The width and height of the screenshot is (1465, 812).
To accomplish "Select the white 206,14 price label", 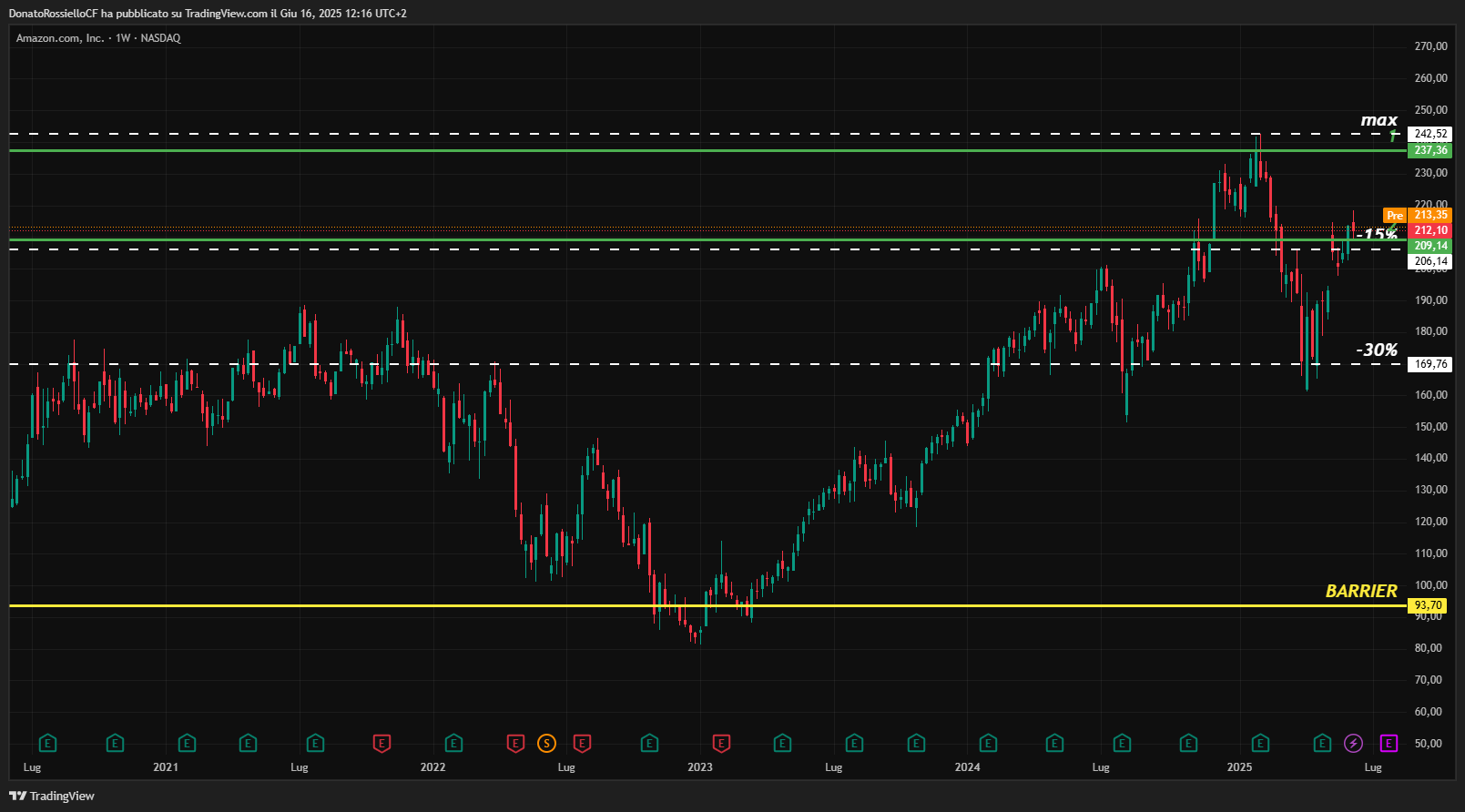I will [x=1430, y=261].
